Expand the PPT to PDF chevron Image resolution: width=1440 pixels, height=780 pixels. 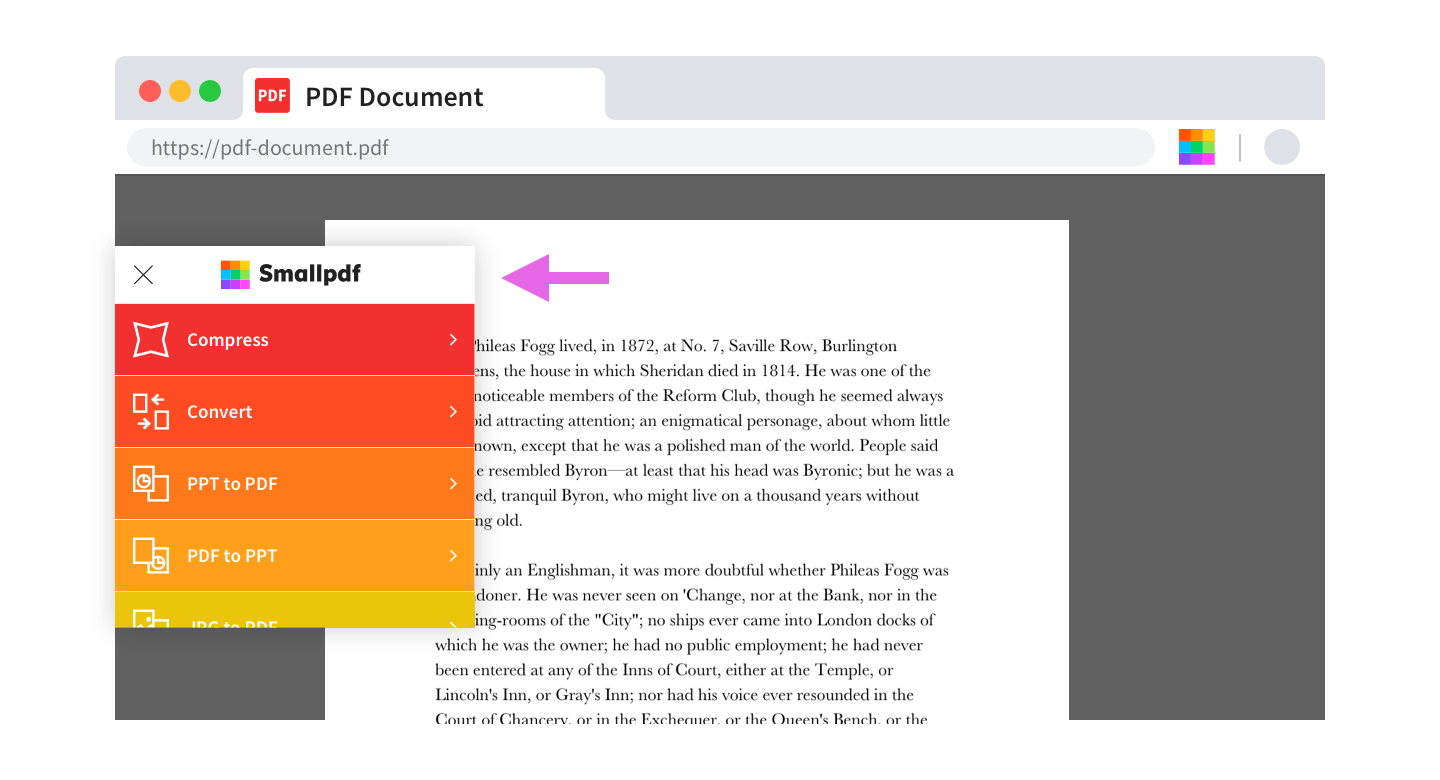tap(453, 484)
